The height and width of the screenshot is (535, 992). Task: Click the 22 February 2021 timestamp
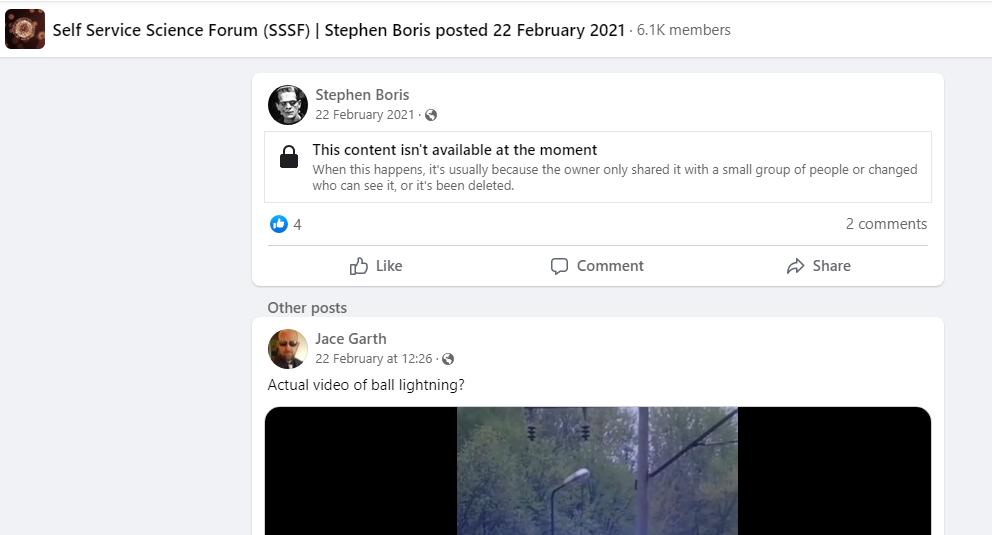pos(364,115)
